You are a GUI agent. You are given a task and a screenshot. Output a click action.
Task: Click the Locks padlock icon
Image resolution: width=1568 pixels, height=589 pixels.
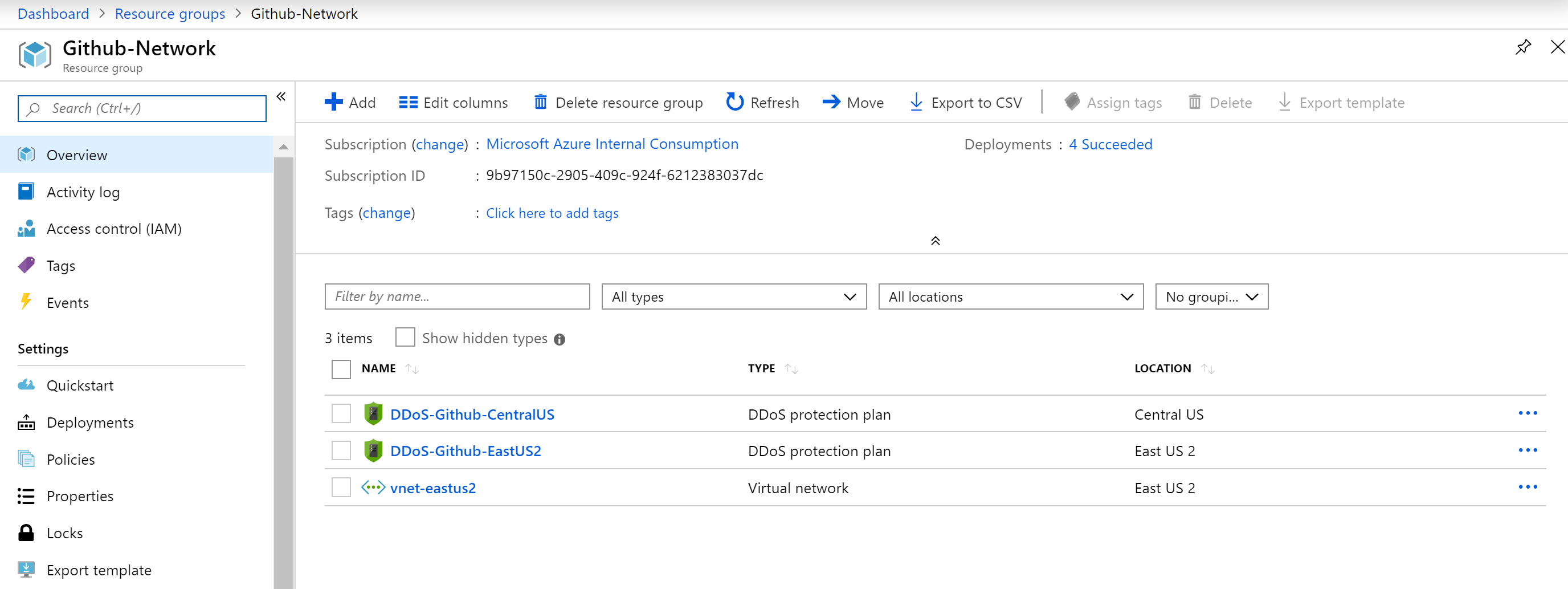(26, 533)
